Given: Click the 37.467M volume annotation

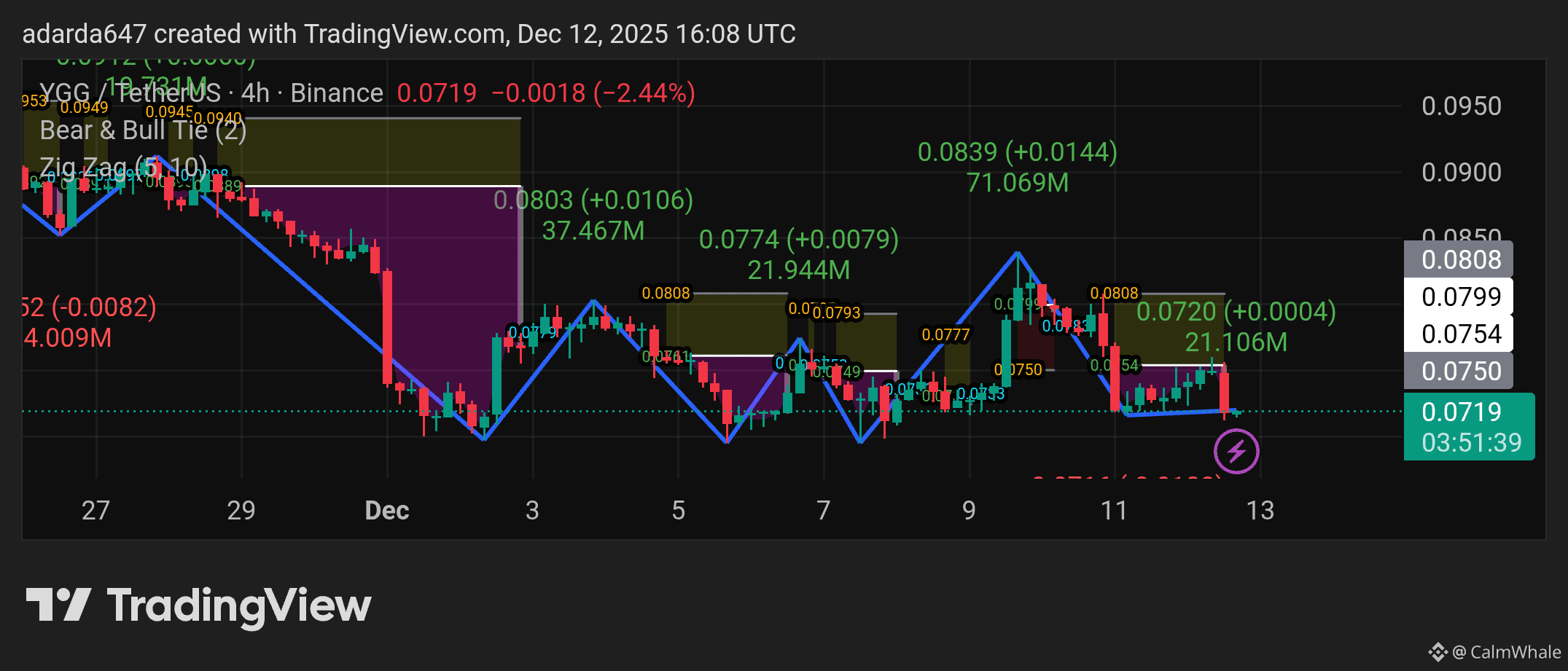Looking at the screenshot, I should [x=593, y=231].
